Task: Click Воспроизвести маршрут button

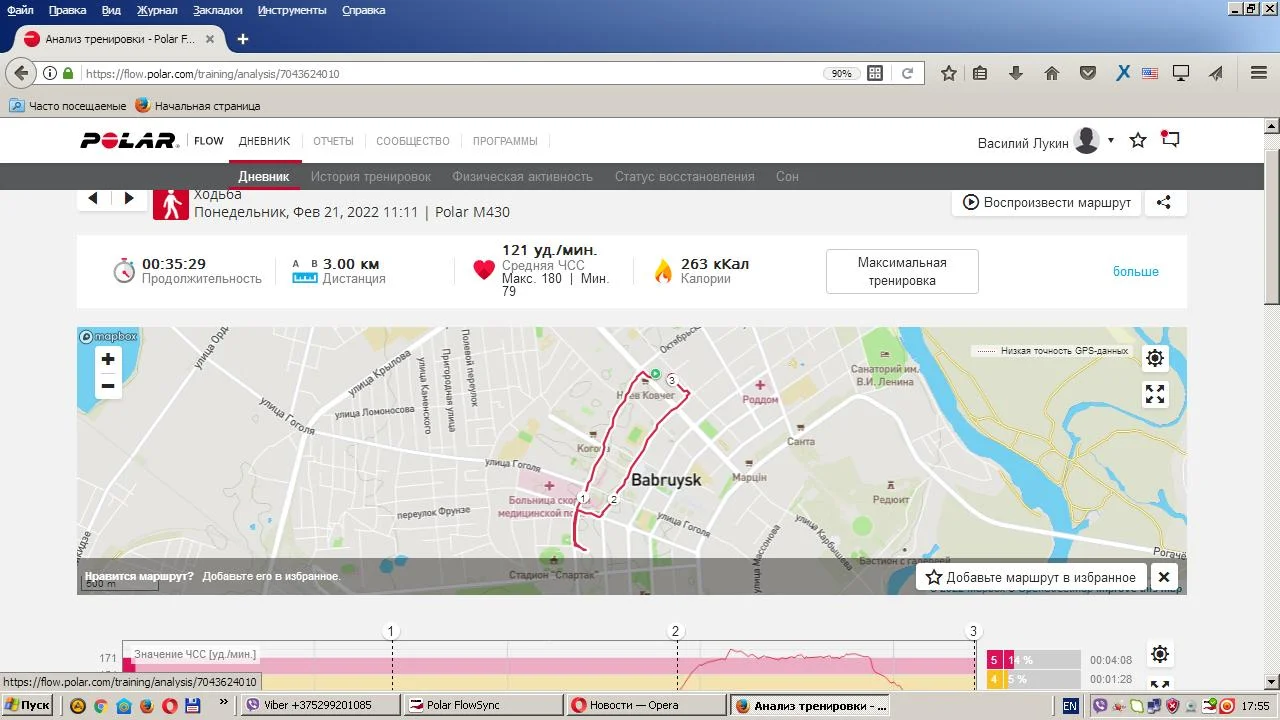Action: pos(1046,202)
